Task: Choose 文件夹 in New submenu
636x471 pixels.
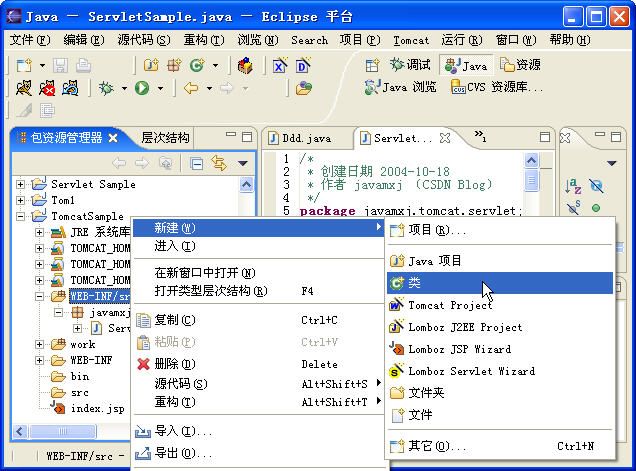Action: click(500, 393)
